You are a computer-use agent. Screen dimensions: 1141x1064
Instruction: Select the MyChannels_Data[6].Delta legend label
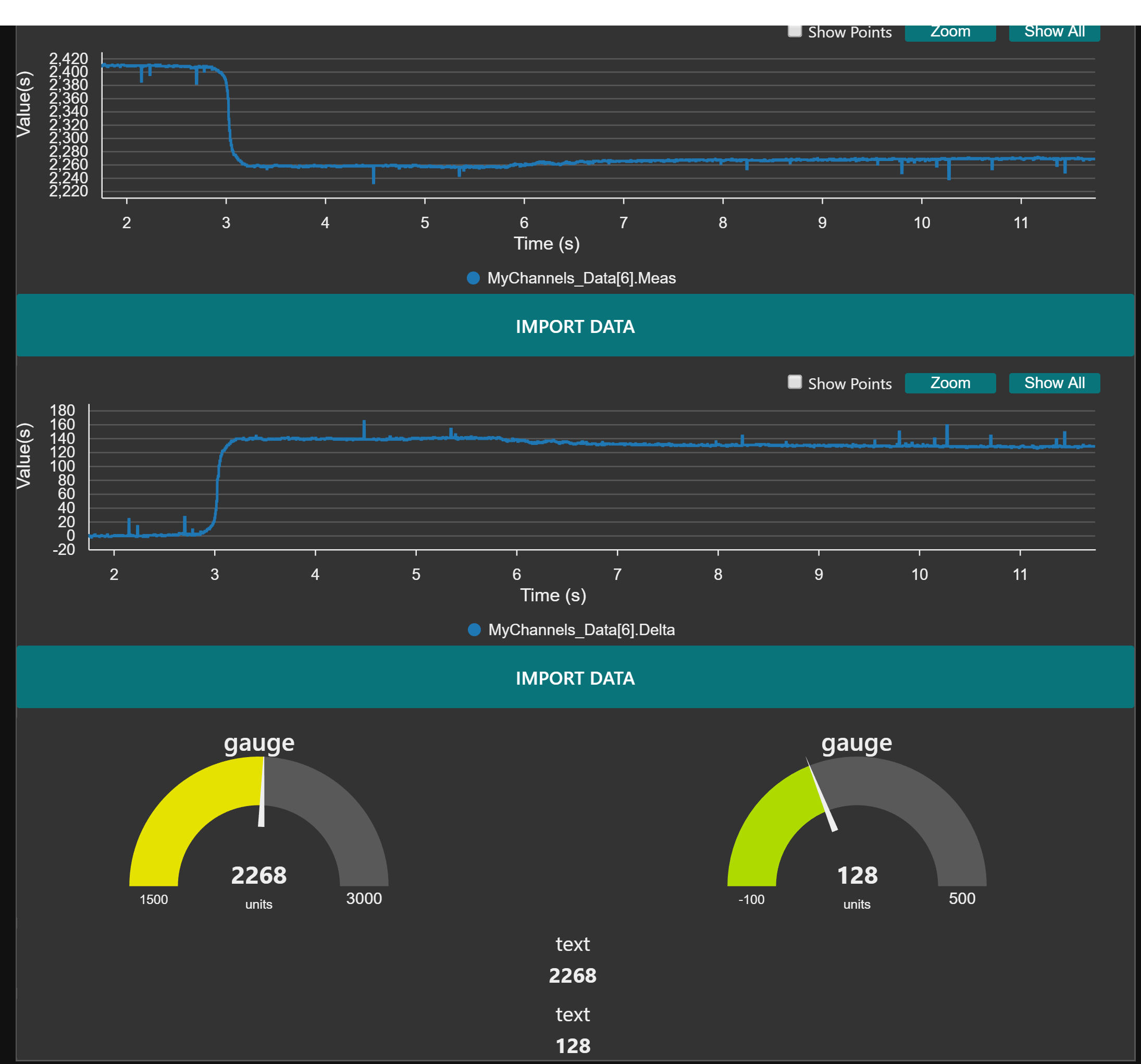point(581,629)
